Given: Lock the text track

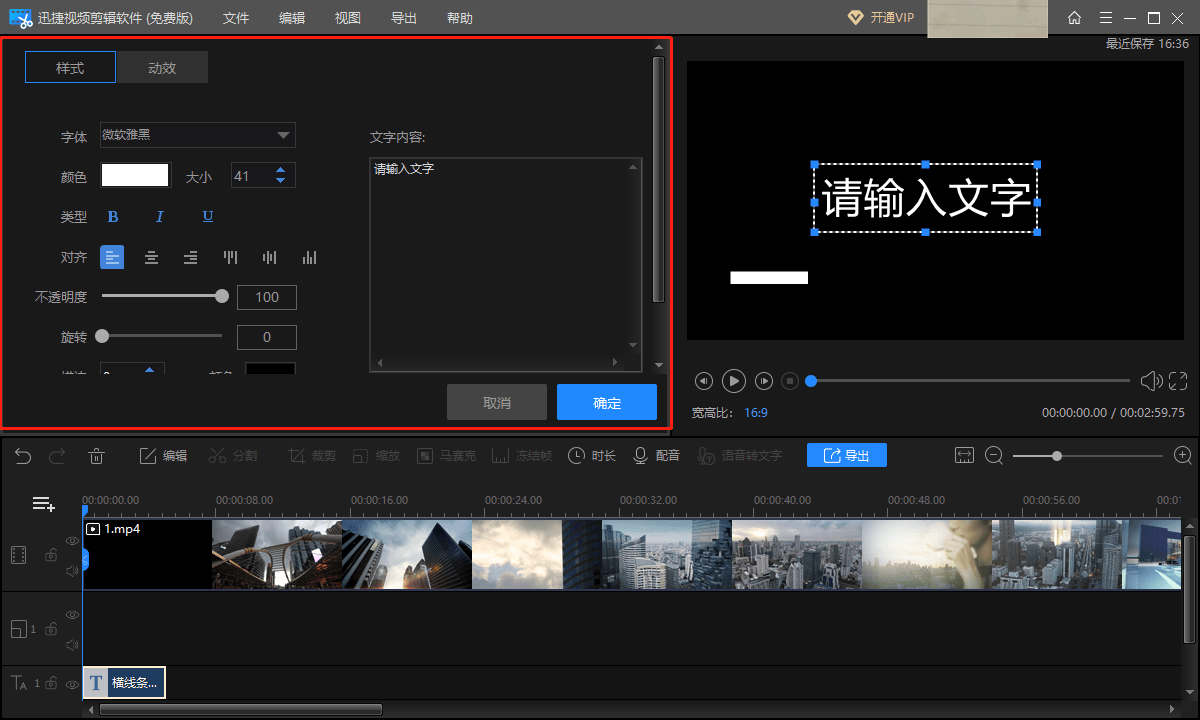Looking at the screenshot, I should (50, 683).
